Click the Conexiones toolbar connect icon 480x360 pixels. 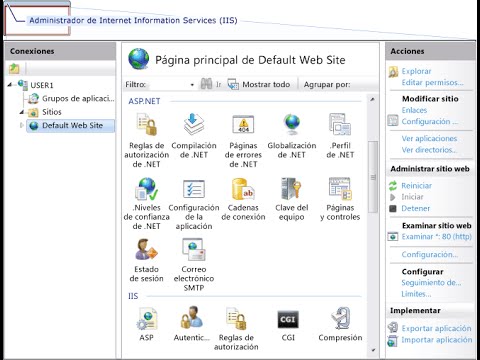click(14, 69)
